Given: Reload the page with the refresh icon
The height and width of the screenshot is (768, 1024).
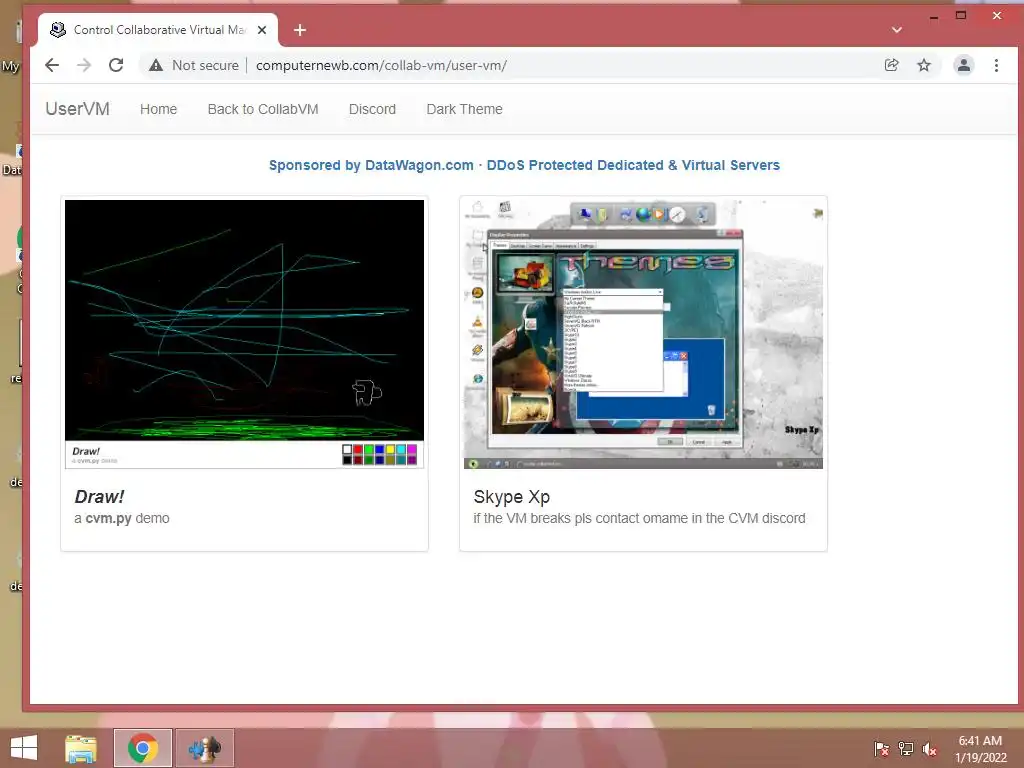Looking at the screenshot, I should point(116,65).
